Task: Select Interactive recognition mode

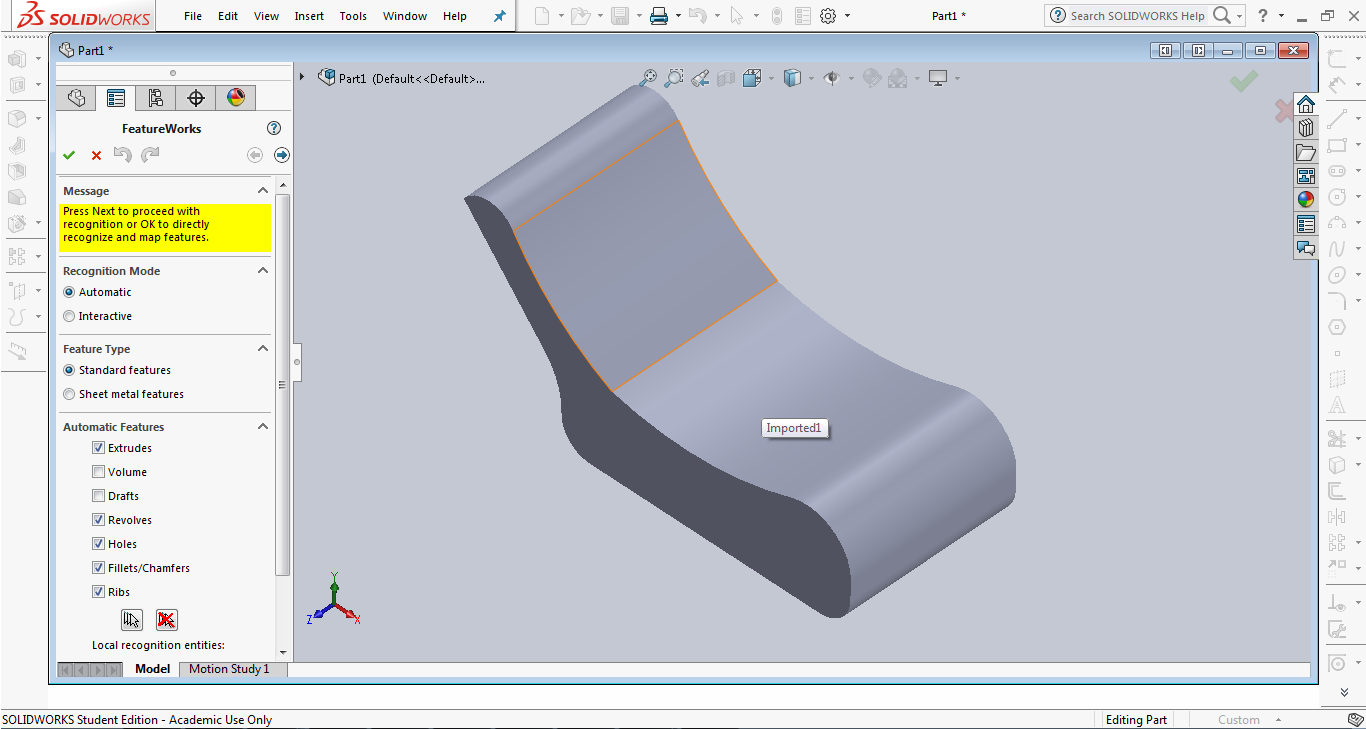Action: click(x=69, y=316)
